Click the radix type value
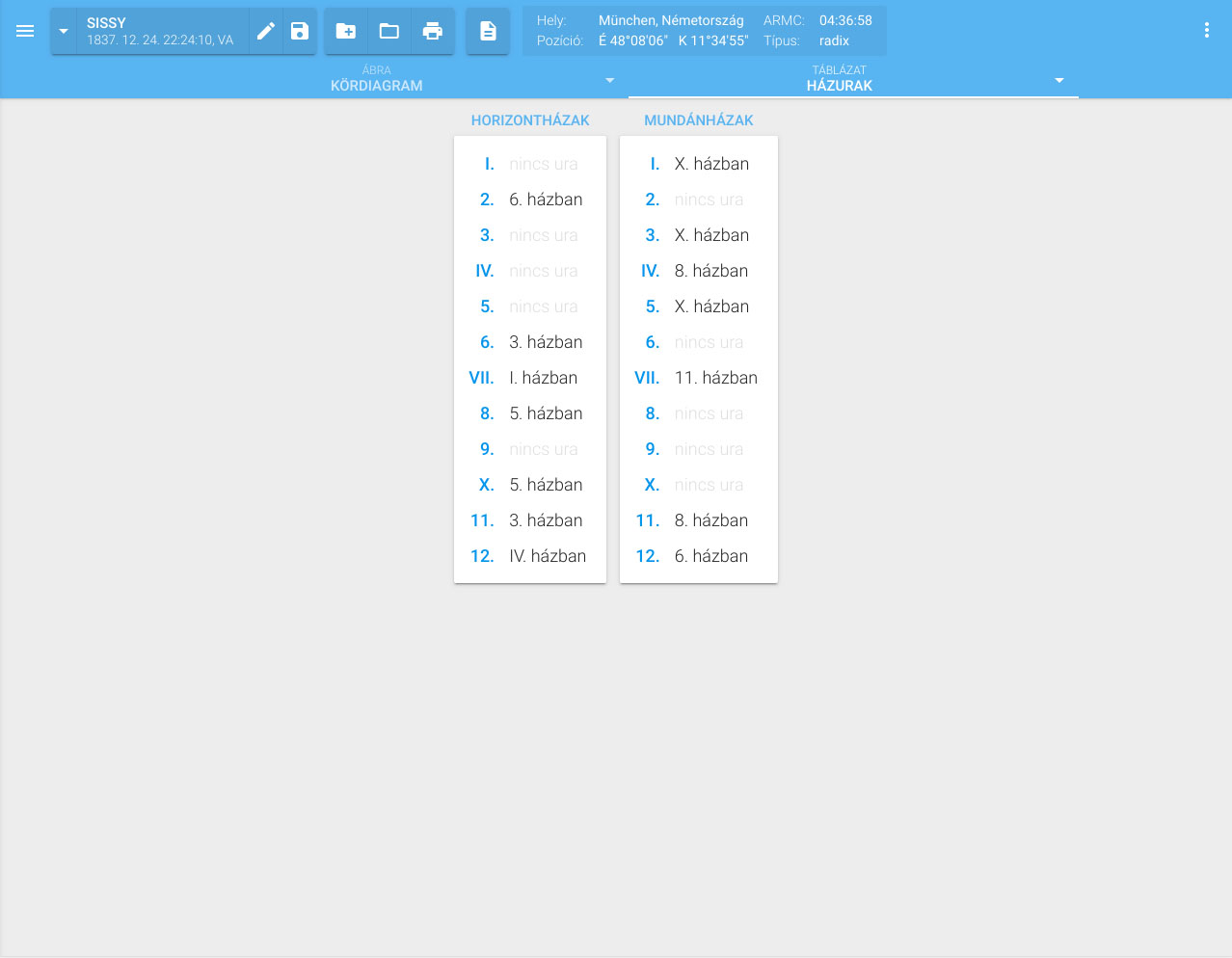Screen dimensions: 1232x958 [x=834, y=40]
